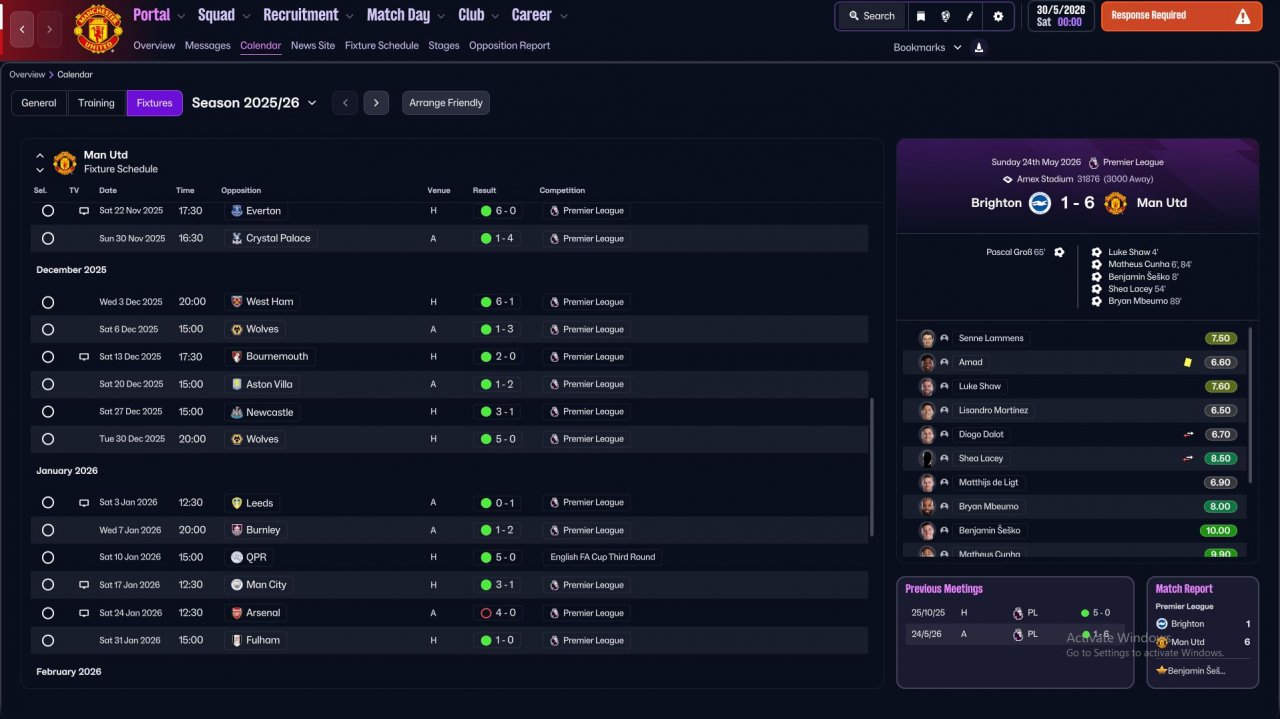Click the Arrange Friendly button
The width and height of the screenshot is (1280, 719).
coord(446,103)
